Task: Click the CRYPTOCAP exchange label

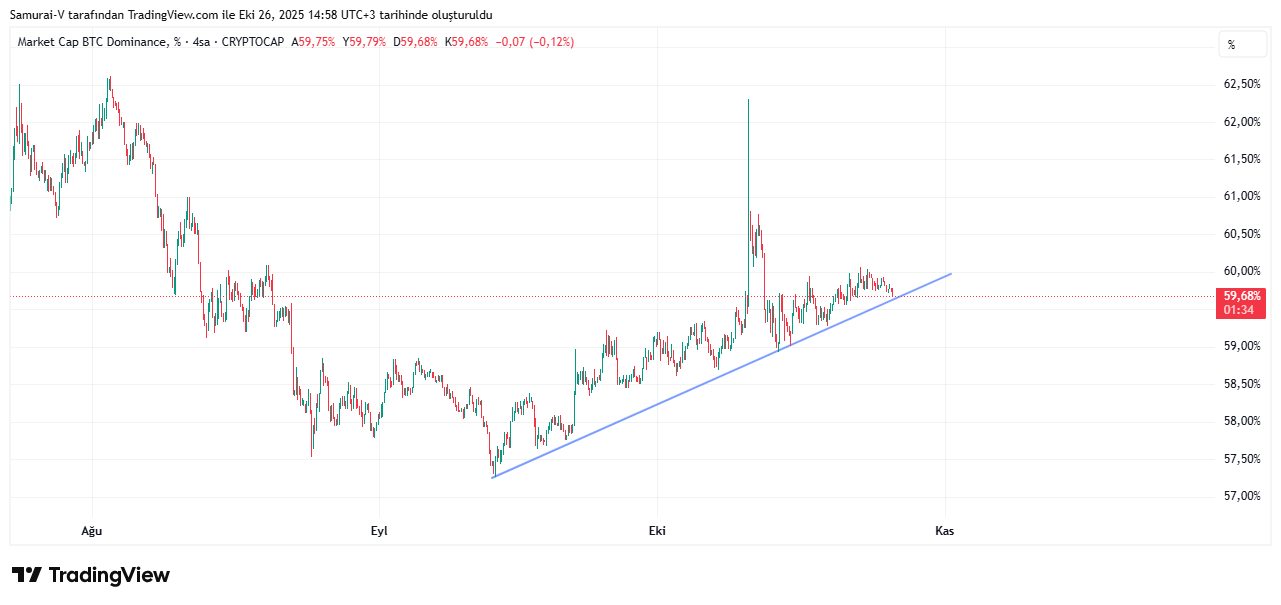Action: pos(253,42)
